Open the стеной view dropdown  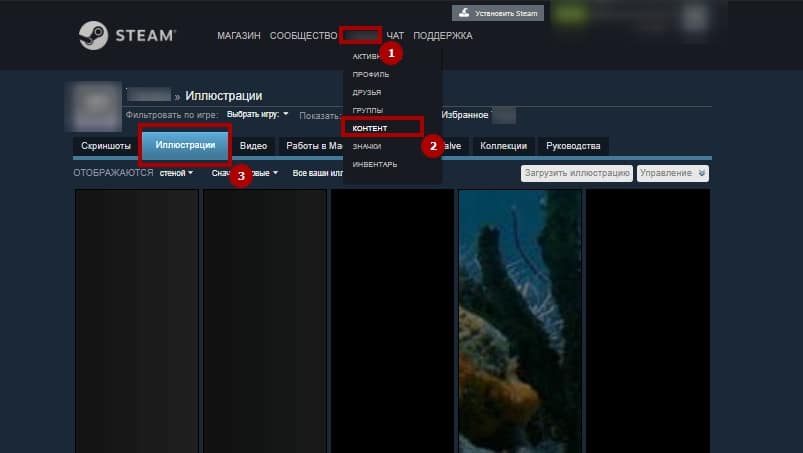(176, 173)
